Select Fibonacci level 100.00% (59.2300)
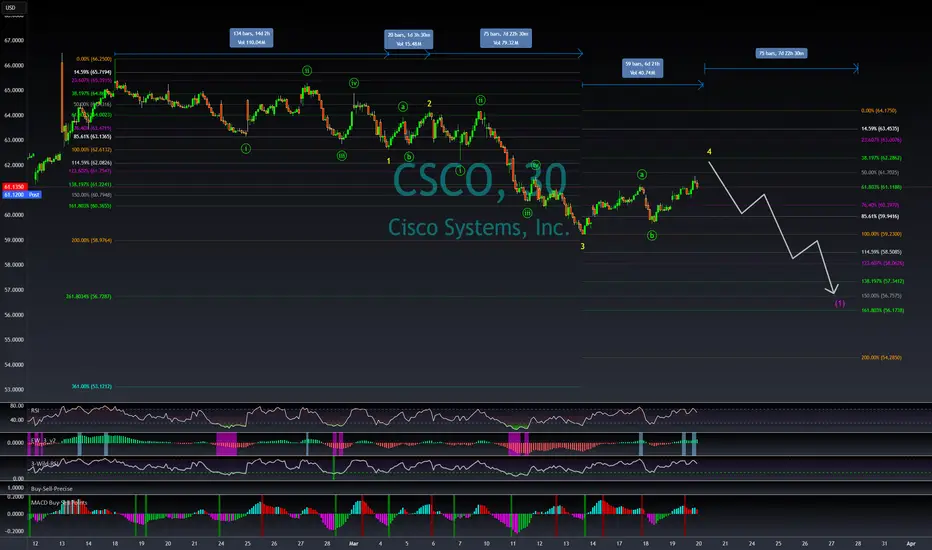The image size is (932, 550). 881,234
